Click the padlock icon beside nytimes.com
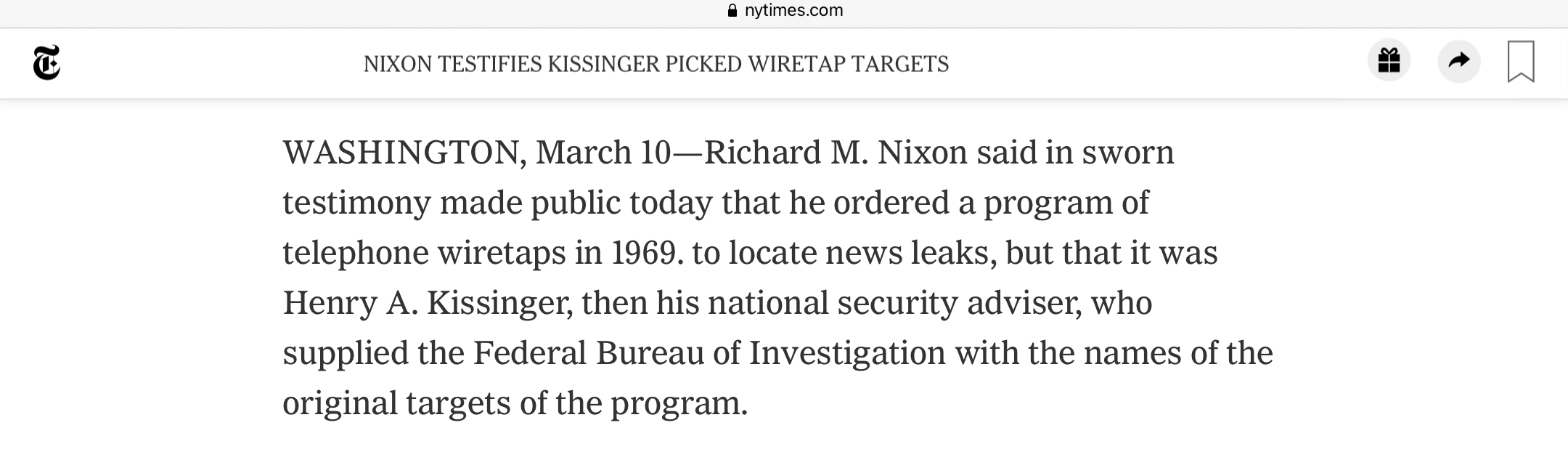The width and height of the screenshot is (1568, 452). (732, 11)
